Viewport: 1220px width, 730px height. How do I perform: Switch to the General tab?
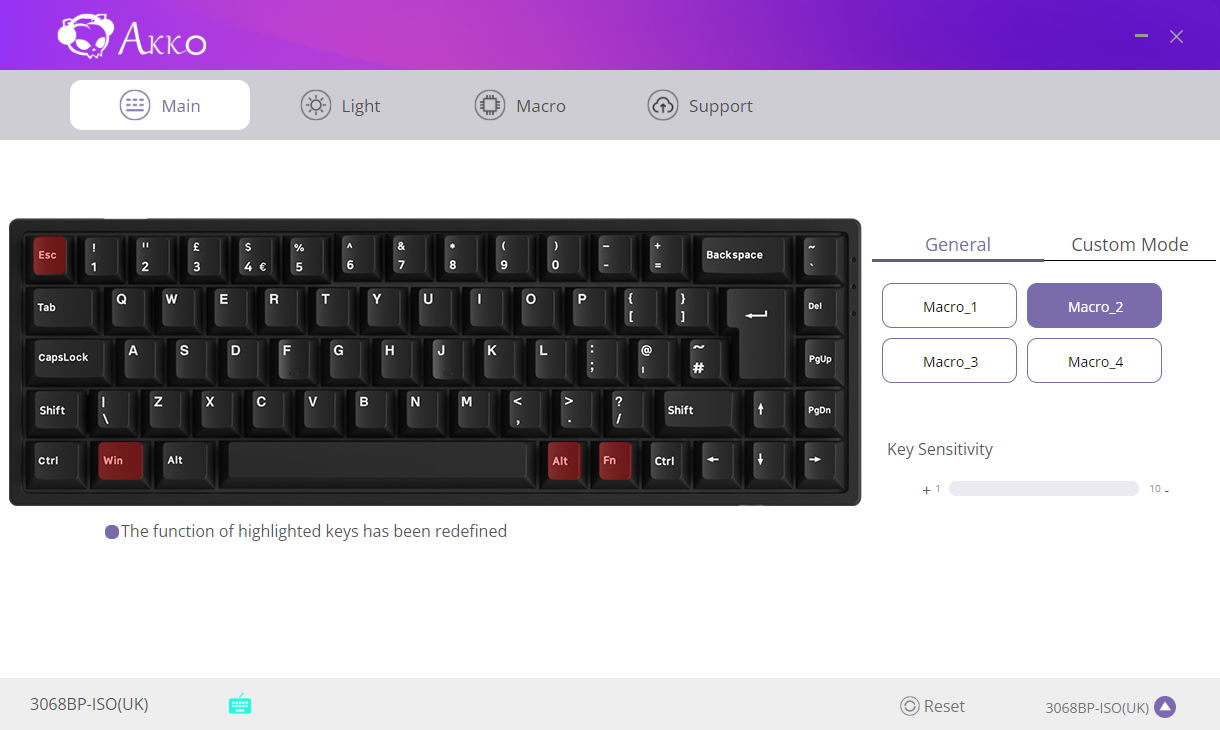click(x=958, y=244)
